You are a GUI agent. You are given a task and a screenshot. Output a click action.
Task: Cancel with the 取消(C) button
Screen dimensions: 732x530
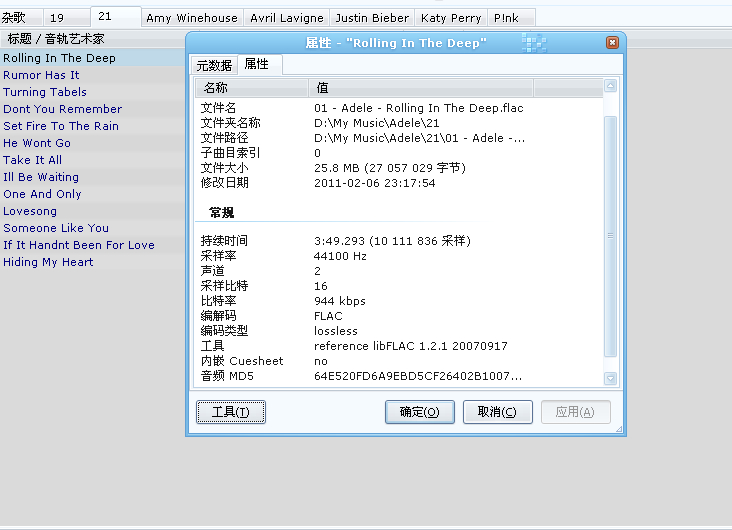[x=498, y=412]
